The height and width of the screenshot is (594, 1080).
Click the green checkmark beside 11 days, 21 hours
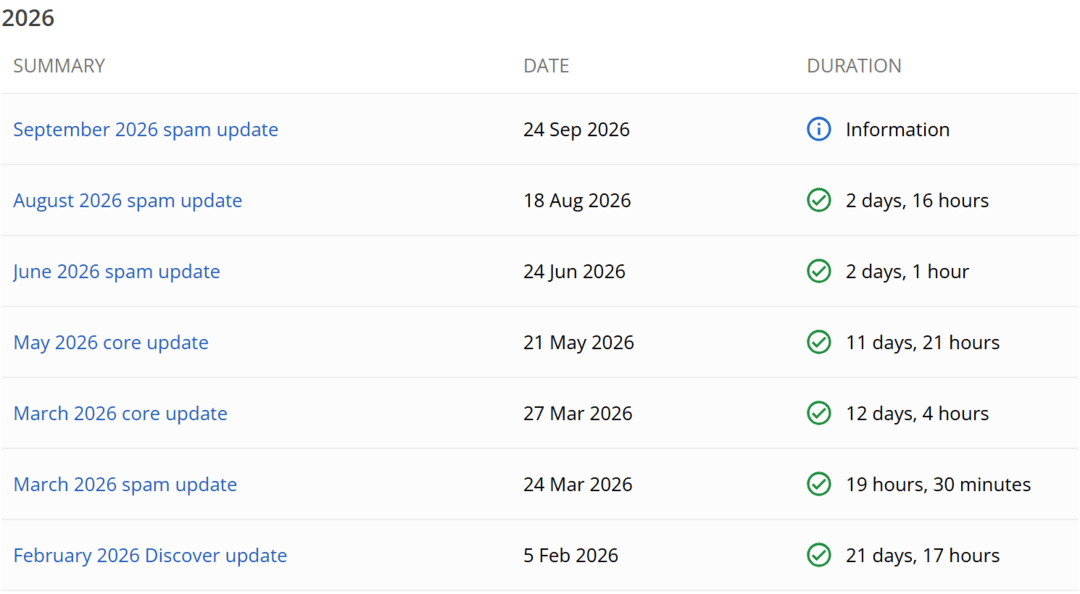click(818, 342)
